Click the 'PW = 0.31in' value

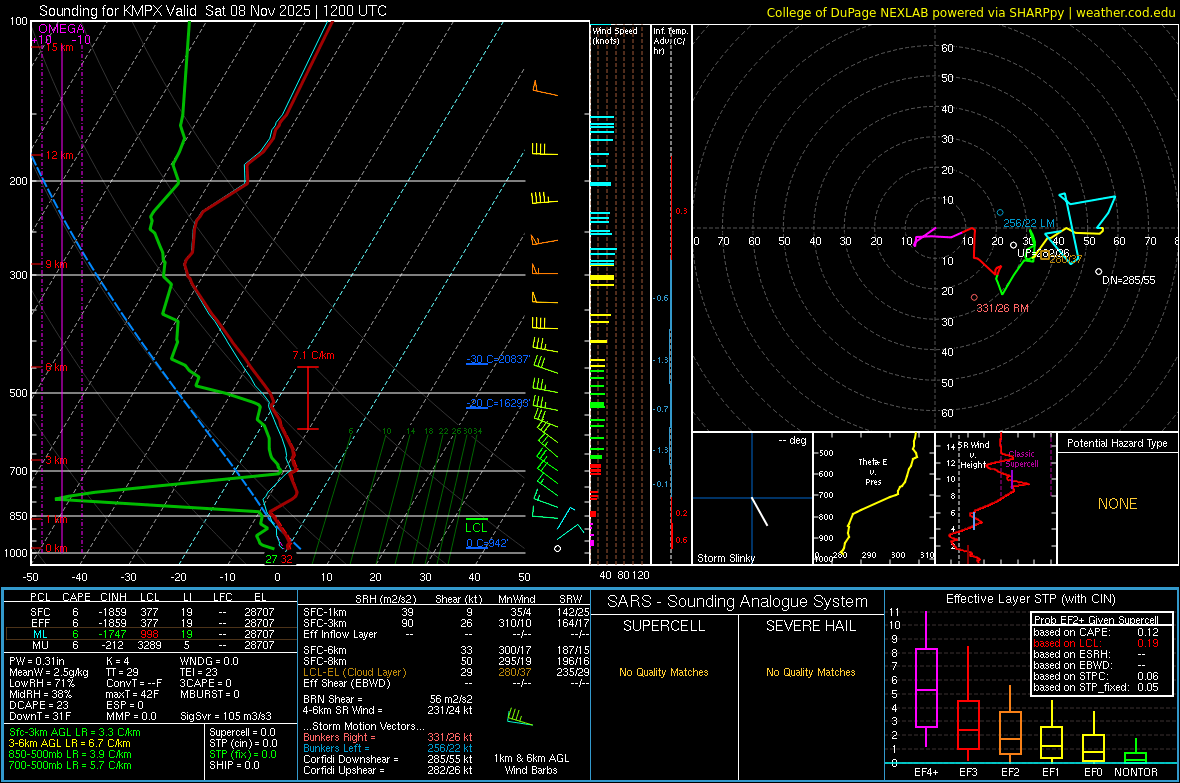[x=37, y=661]
